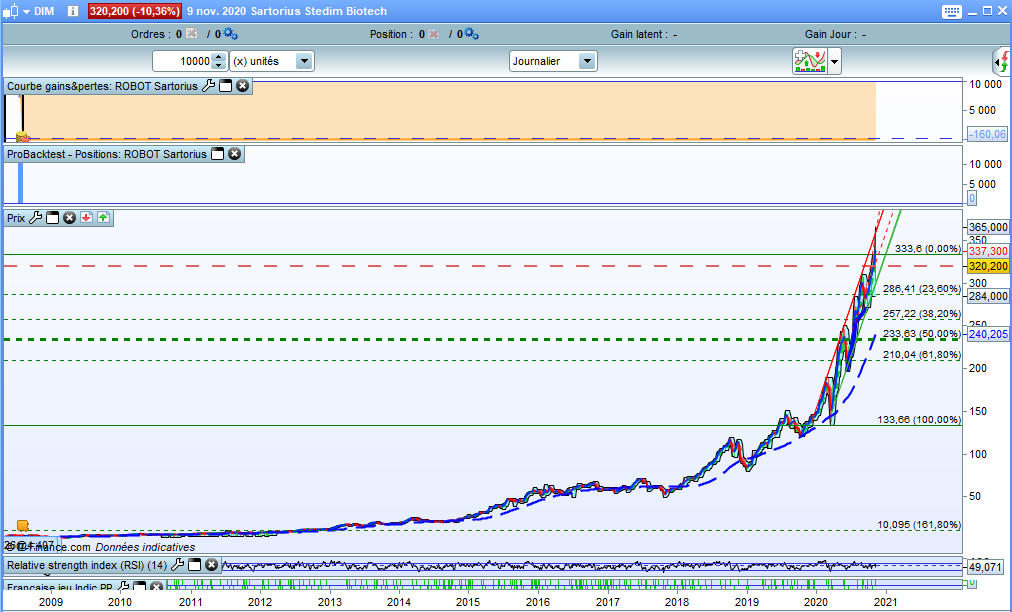Click the Sartorius Stedim Biotech title
This screenshot has height=612, width=1012.
[x=318, y=11]
